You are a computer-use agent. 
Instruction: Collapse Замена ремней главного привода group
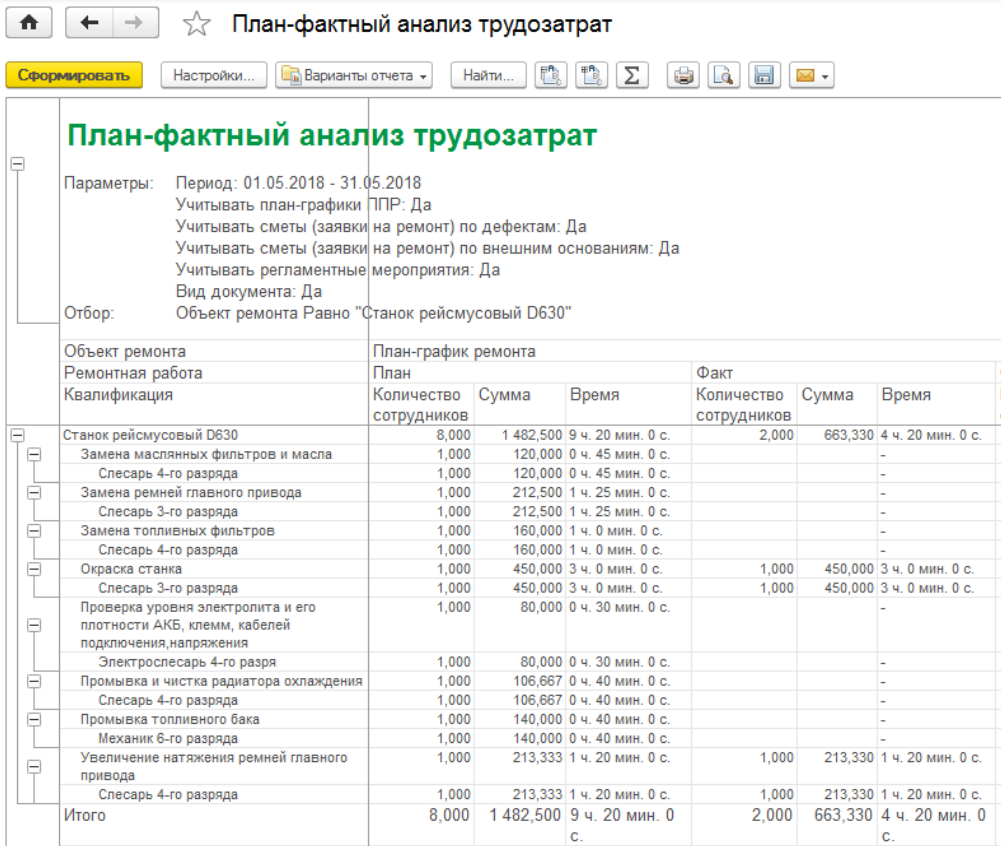[x=34, y=493]
